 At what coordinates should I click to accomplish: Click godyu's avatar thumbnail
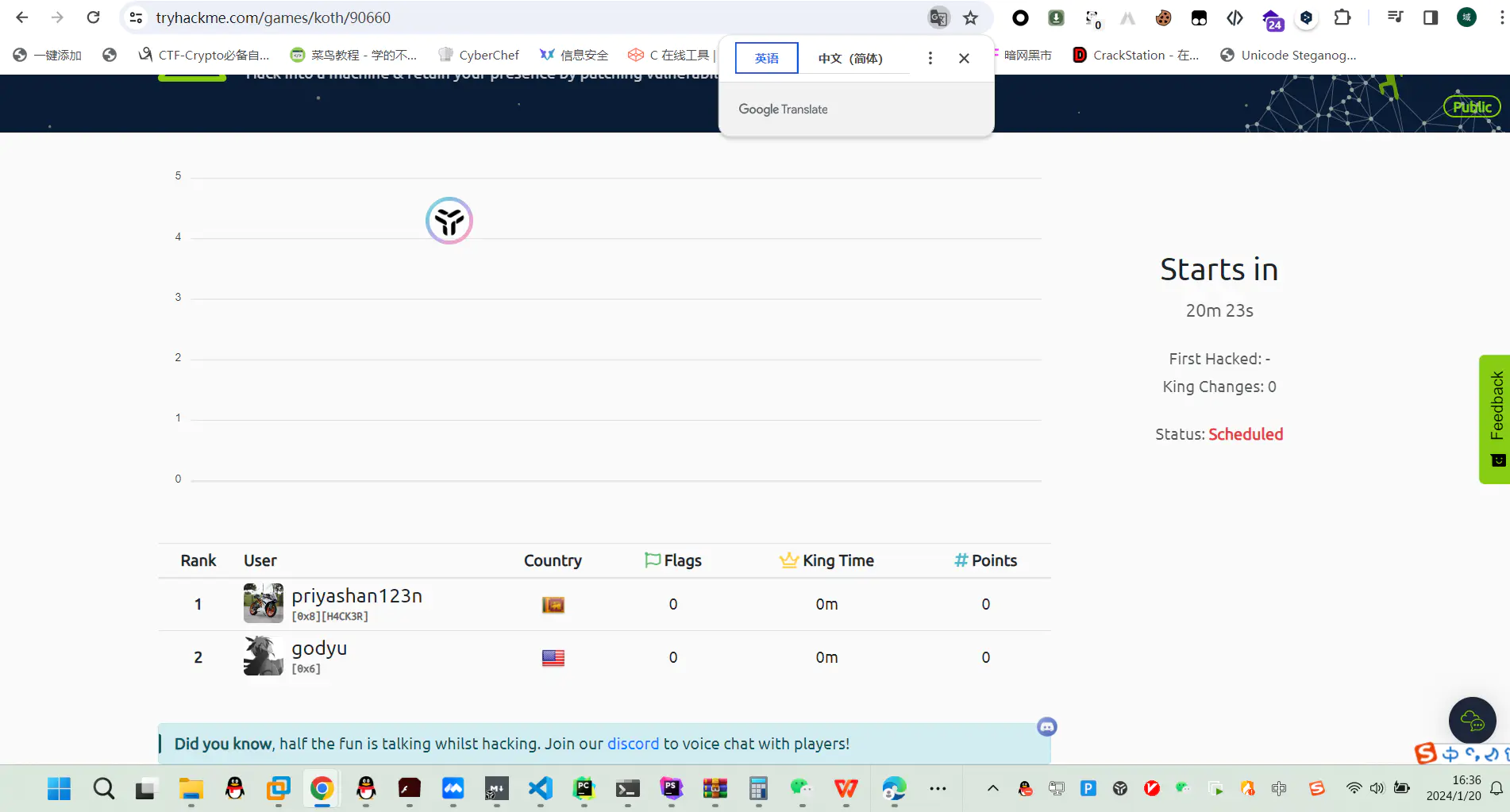pos(263,656)
